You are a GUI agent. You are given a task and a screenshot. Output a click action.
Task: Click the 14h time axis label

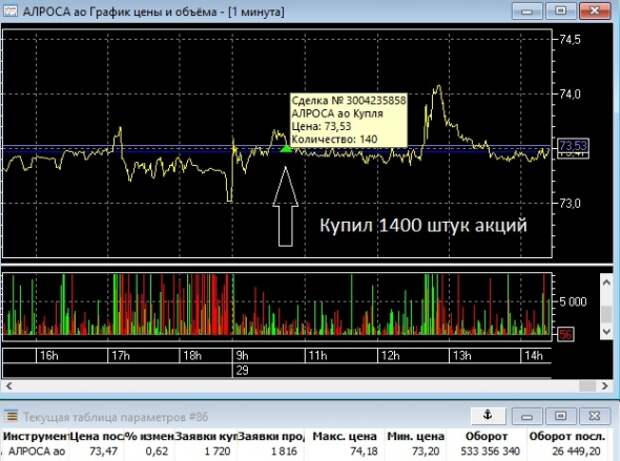tap(533, 355)
